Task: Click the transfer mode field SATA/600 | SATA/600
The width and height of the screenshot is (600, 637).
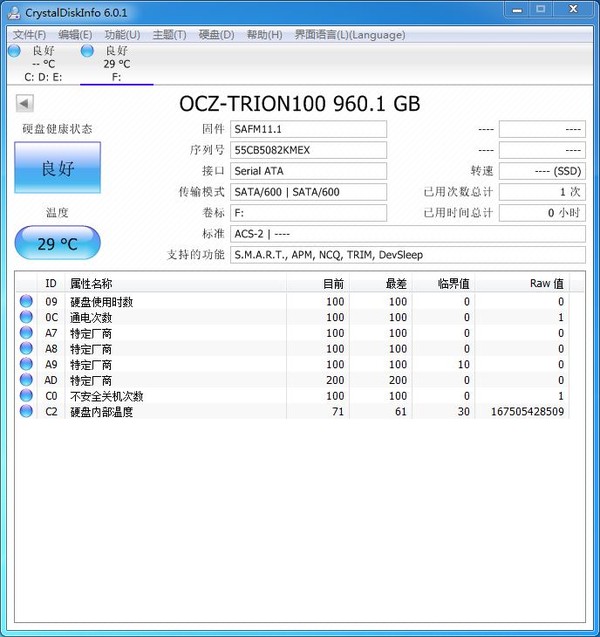Action: [308, 192]
